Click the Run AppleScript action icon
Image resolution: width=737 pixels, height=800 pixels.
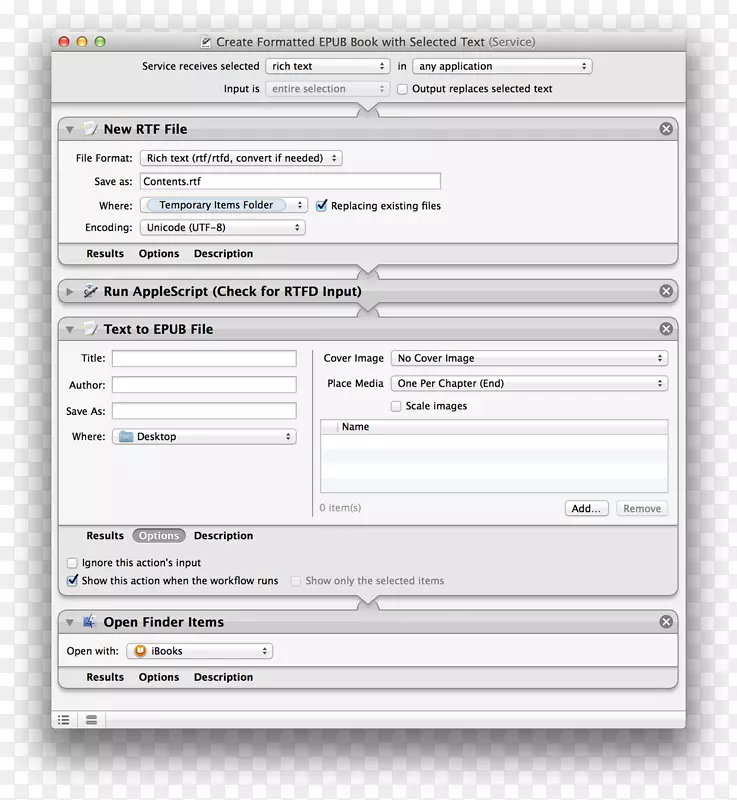coord(90,291)
